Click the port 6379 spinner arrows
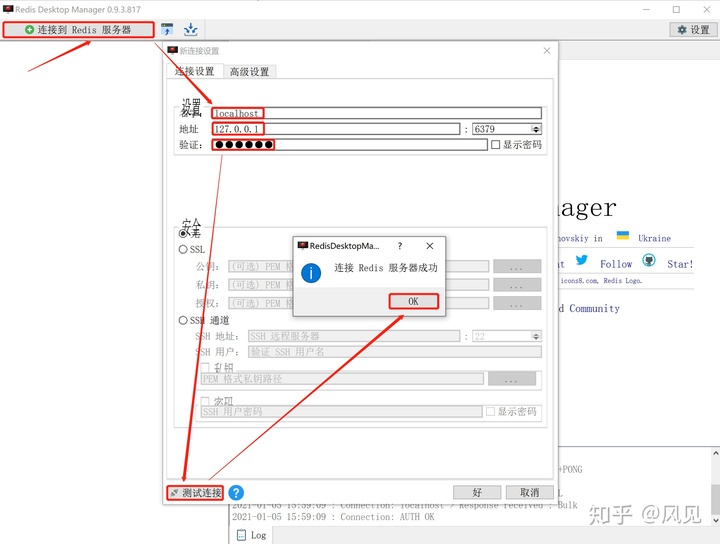720x544 pixels. click(536, 129)
